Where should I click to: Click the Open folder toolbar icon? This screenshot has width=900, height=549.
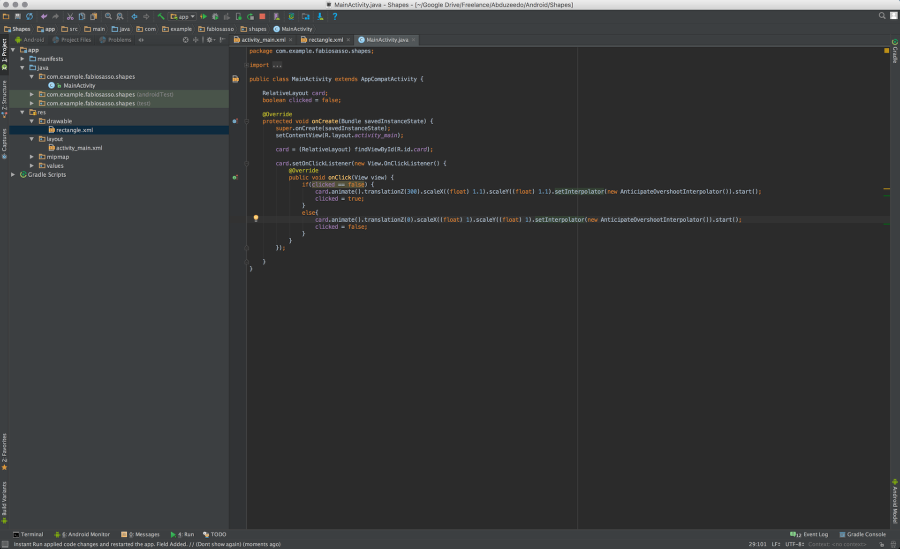pyautogui.click(x=6, y=17)
